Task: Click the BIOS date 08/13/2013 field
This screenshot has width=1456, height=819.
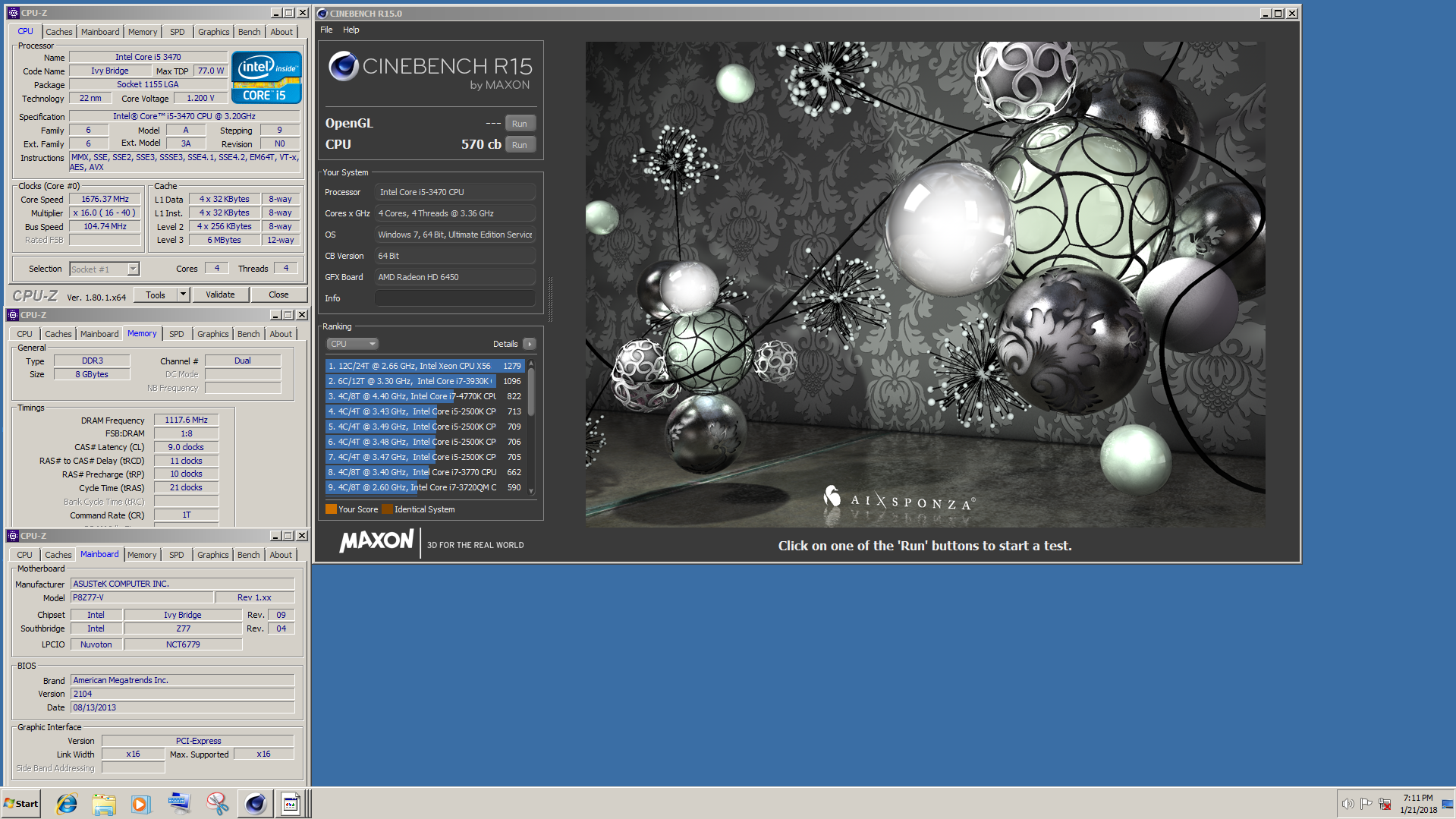Action: [x=183, y=707]
